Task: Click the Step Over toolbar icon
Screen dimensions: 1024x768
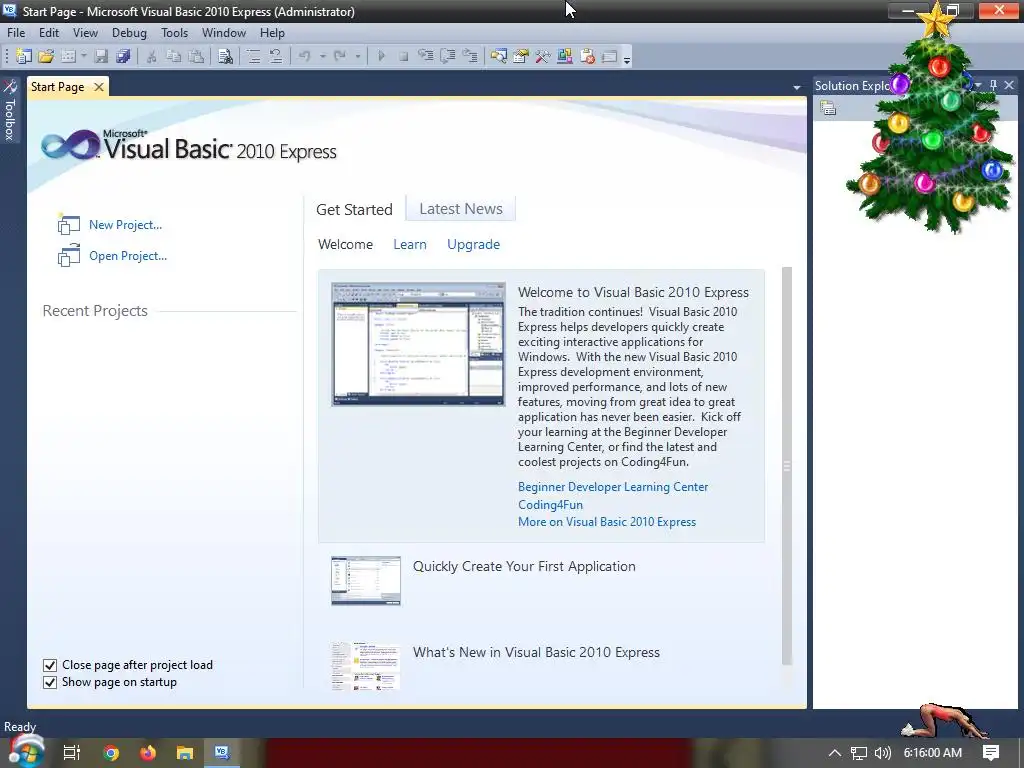Action: click(x=447, y=56)
